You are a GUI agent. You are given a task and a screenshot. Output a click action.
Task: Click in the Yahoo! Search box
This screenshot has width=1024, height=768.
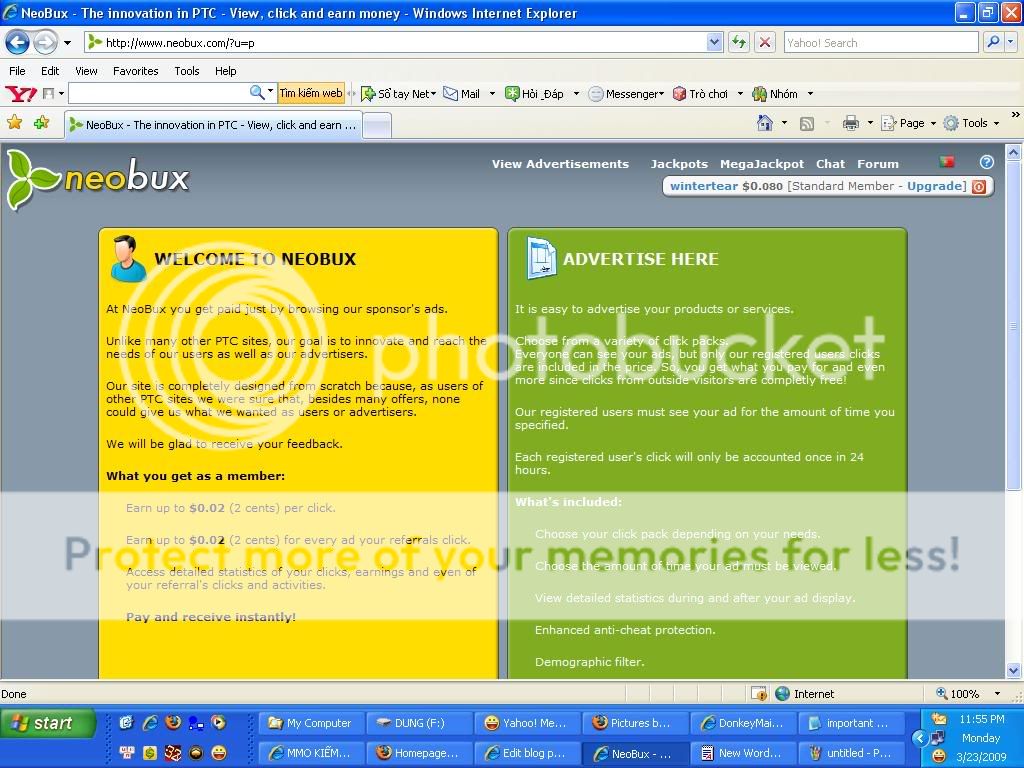click(x=881, y=42)
